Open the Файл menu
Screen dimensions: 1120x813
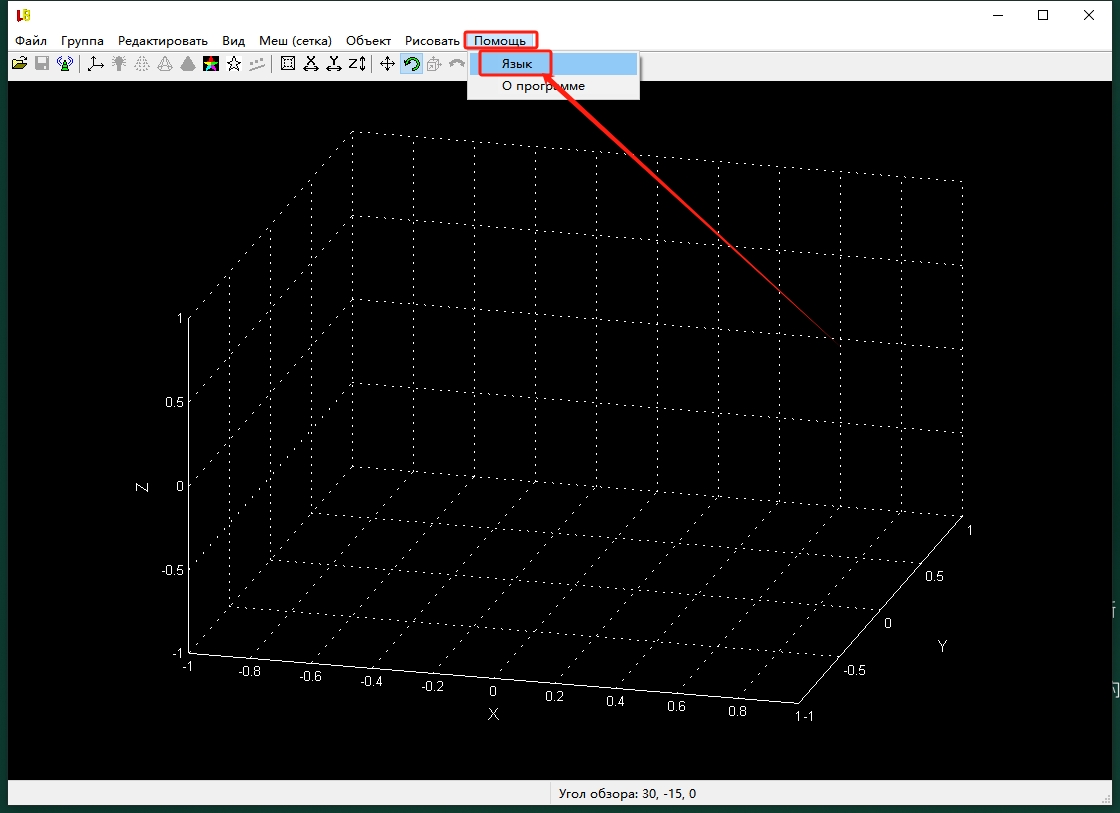click(31, 41)
